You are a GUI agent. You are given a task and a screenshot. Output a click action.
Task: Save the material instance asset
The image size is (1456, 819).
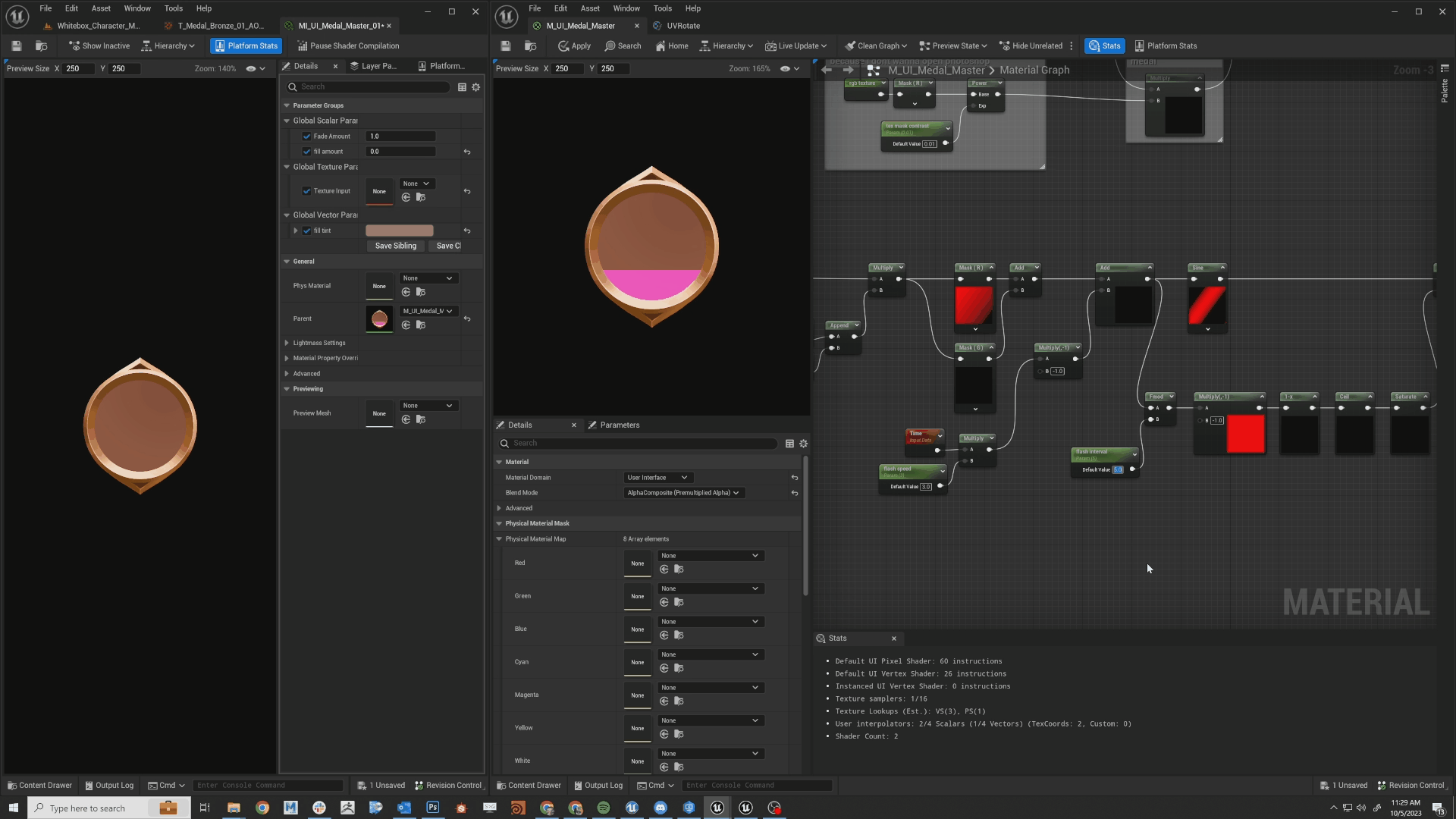click(17, 46)
